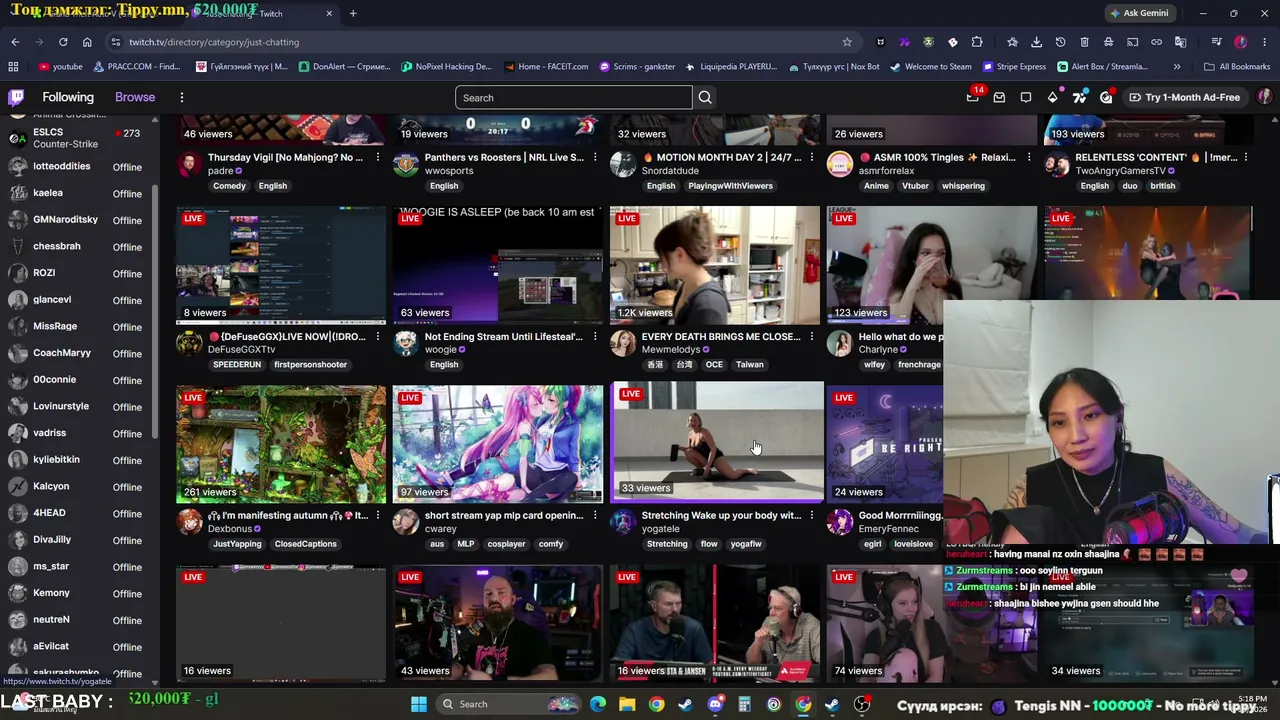Click the Vtuber tag

pyautogui.click(x=915, y=185)
